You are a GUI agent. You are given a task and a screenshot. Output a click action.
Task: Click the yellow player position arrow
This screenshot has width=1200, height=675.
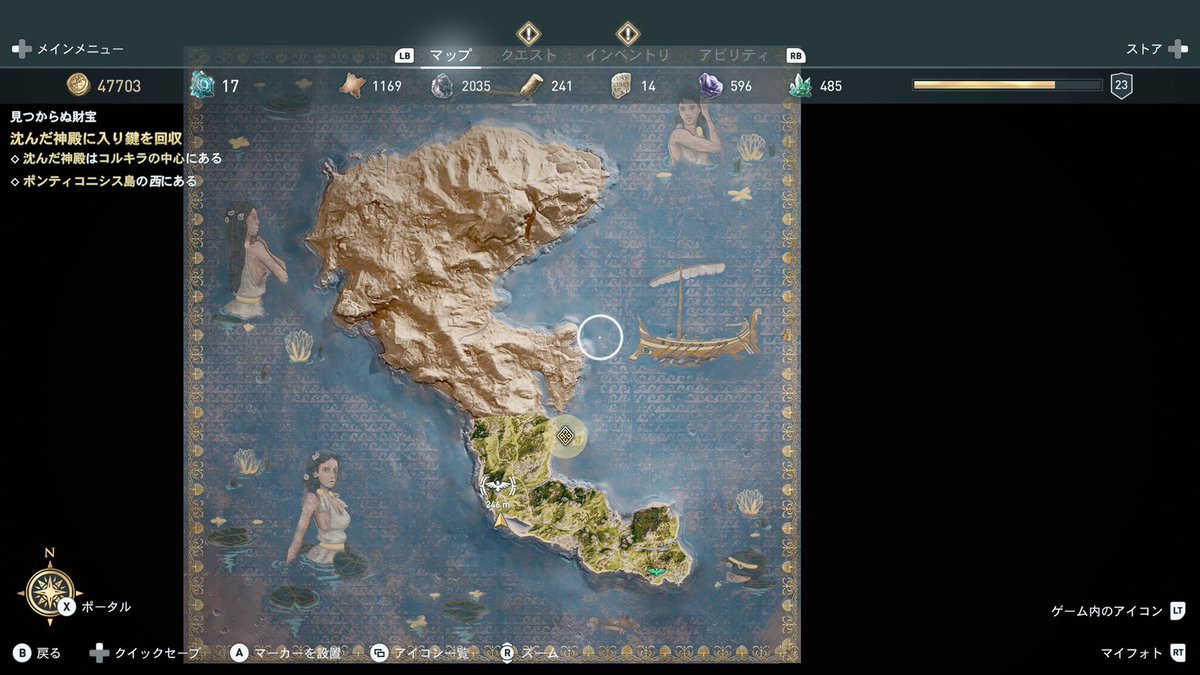point(500,520)
